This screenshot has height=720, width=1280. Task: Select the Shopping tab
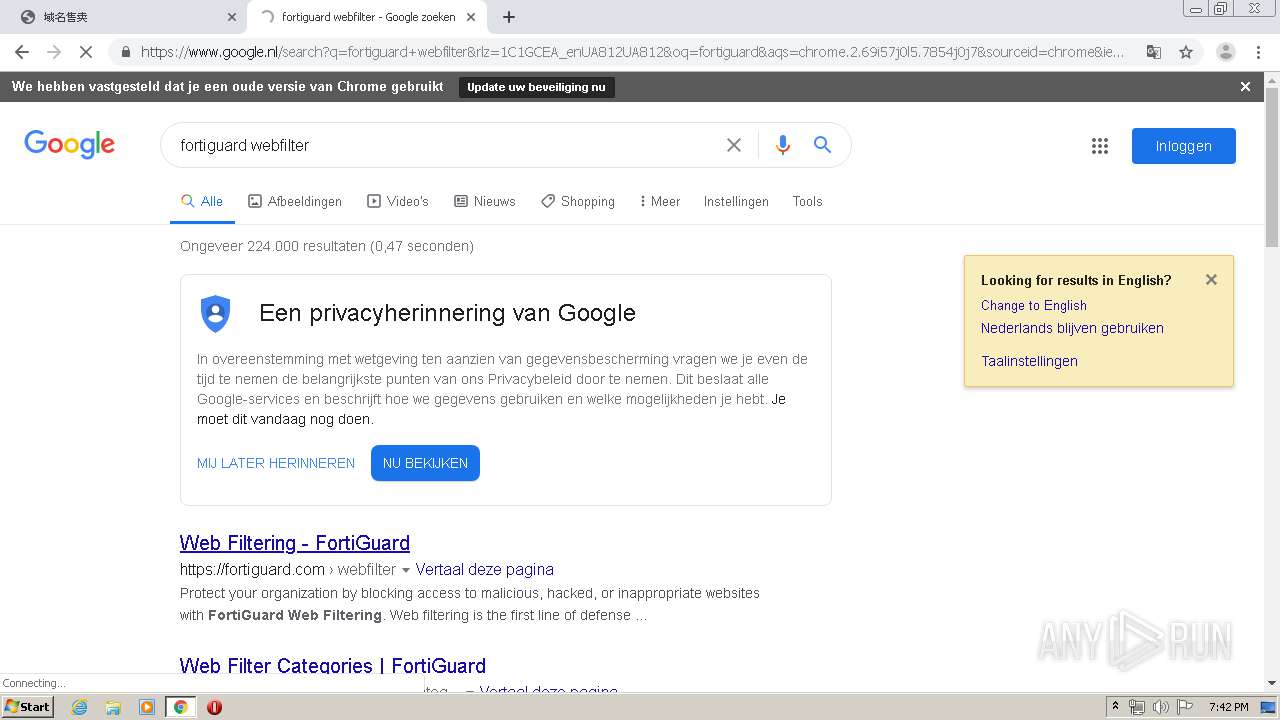click(578, 201)
